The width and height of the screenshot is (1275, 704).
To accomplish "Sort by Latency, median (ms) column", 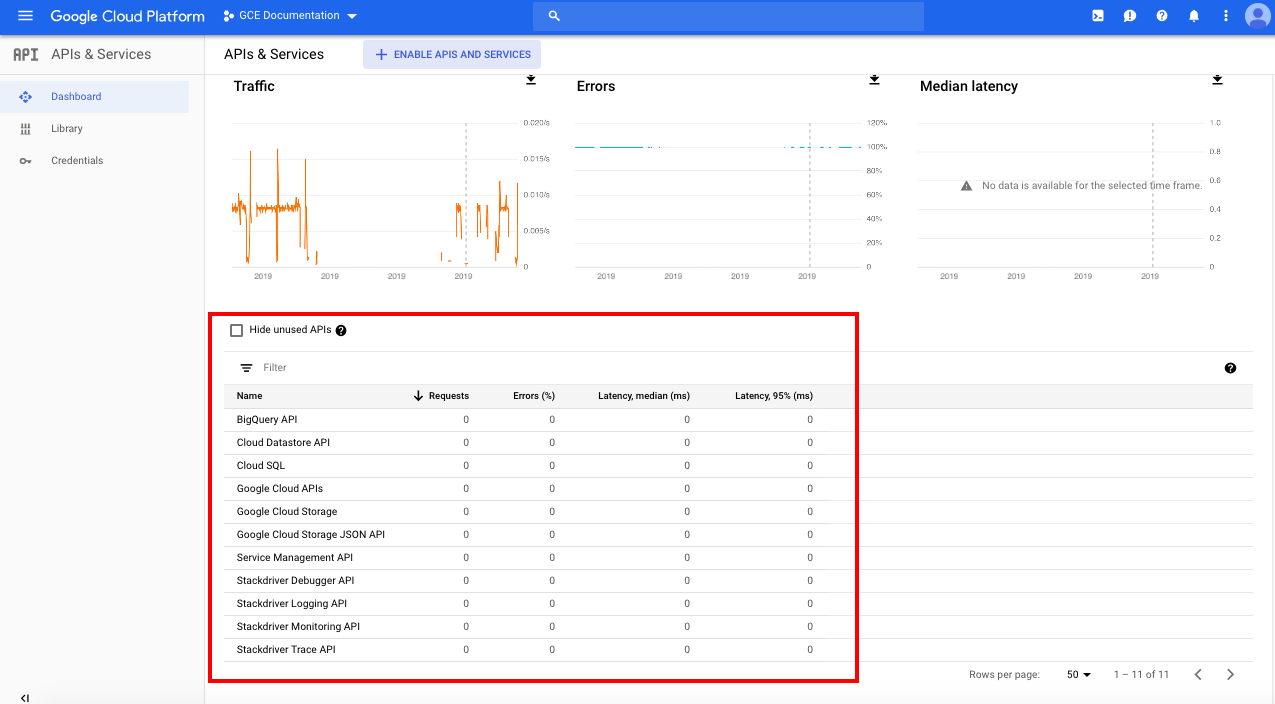I will 644,396.
